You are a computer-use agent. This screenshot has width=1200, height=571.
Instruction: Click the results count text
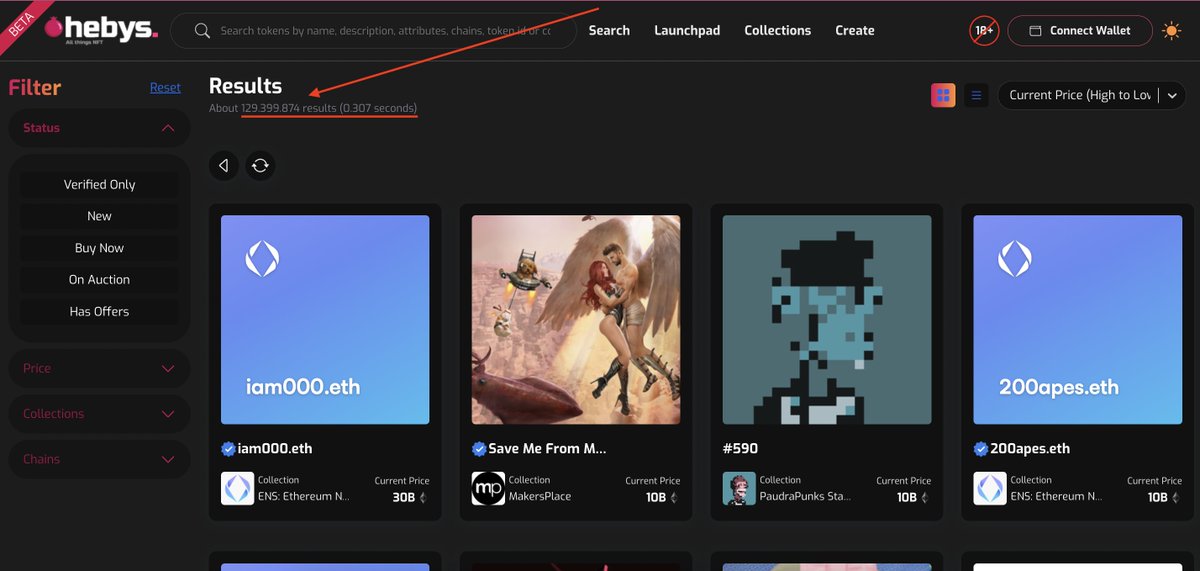click(313, 108)
